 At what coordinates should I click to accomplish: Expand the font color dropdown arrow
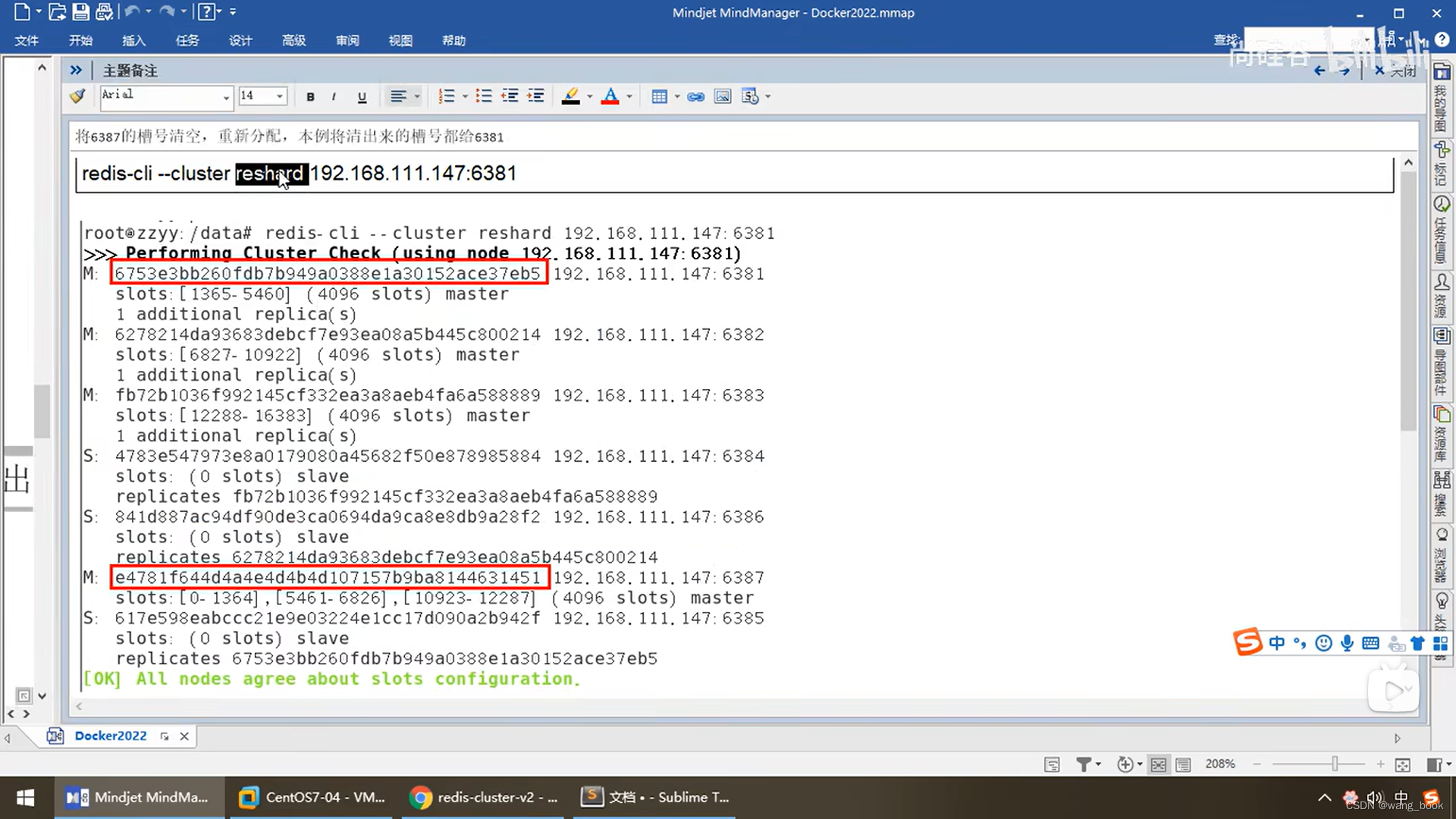click(x=629, y=96)
